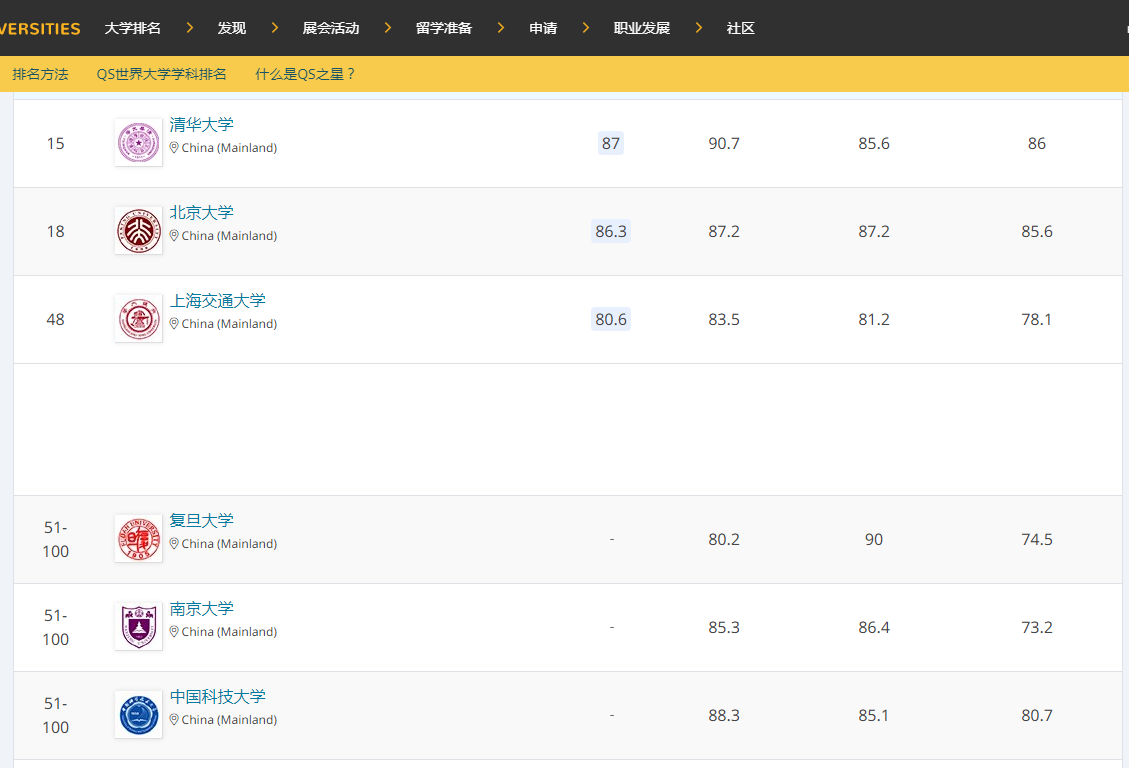Open the 排名方法 link

point(40,74)
